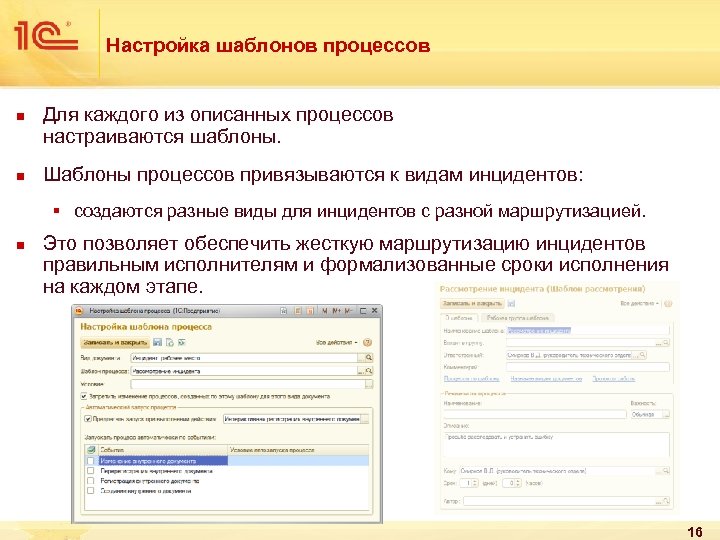Click magnifier icon in the 'Автор' field
Screen dimensions: 720x540
pyautogui.click(x=666, y=501)
